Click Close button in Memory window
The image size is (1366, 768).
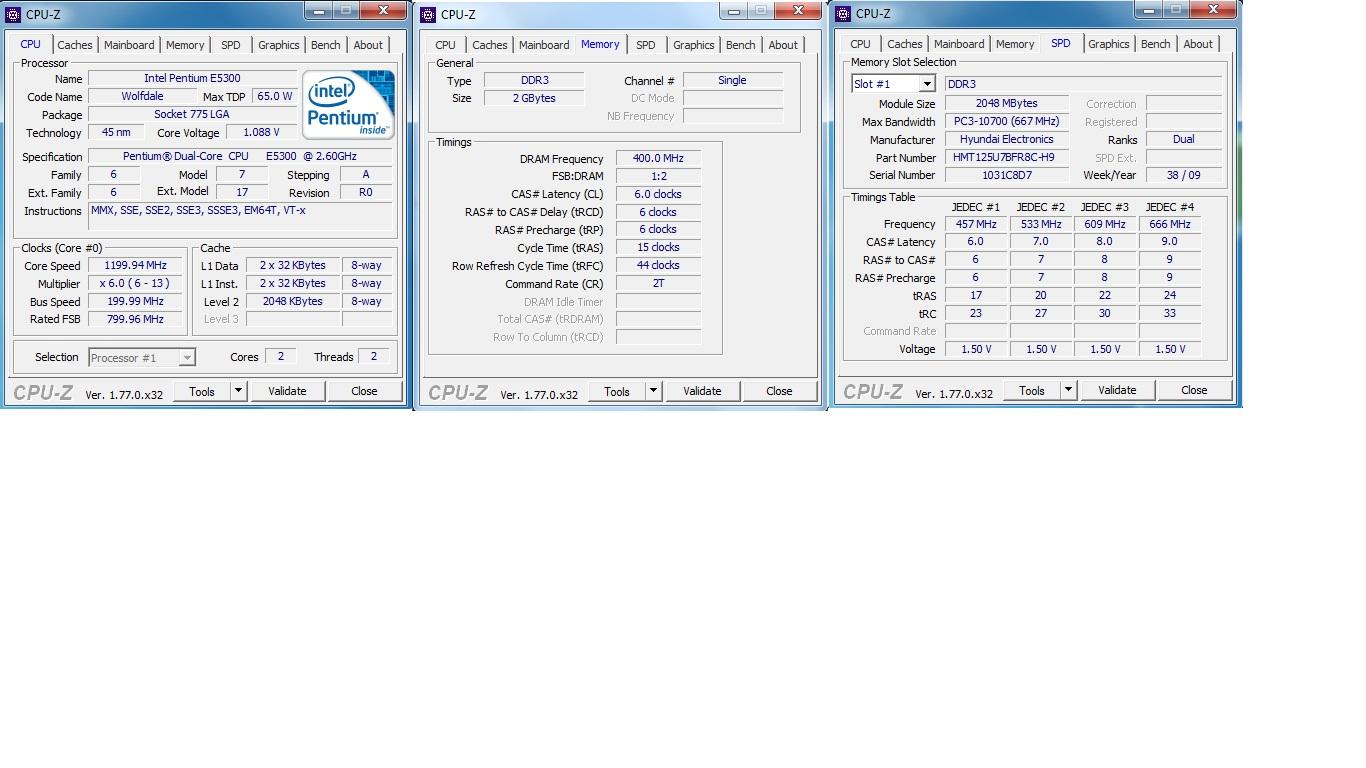pos(779,391)
